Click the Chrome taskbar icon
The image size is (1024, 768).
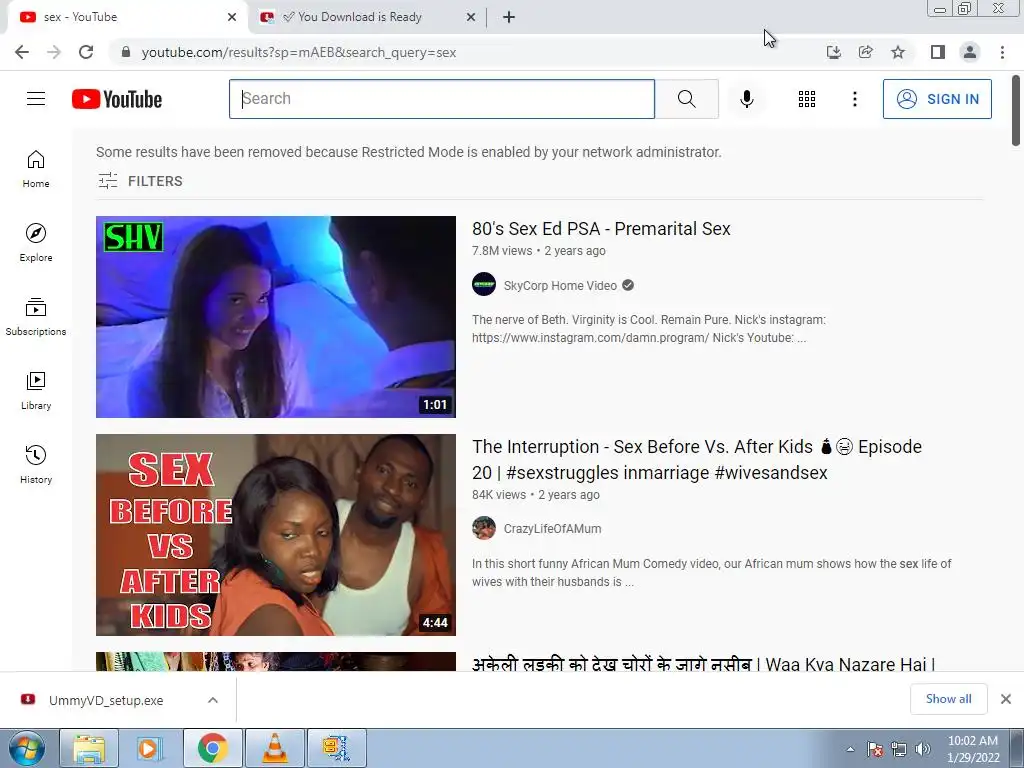[x=212, y=748]
